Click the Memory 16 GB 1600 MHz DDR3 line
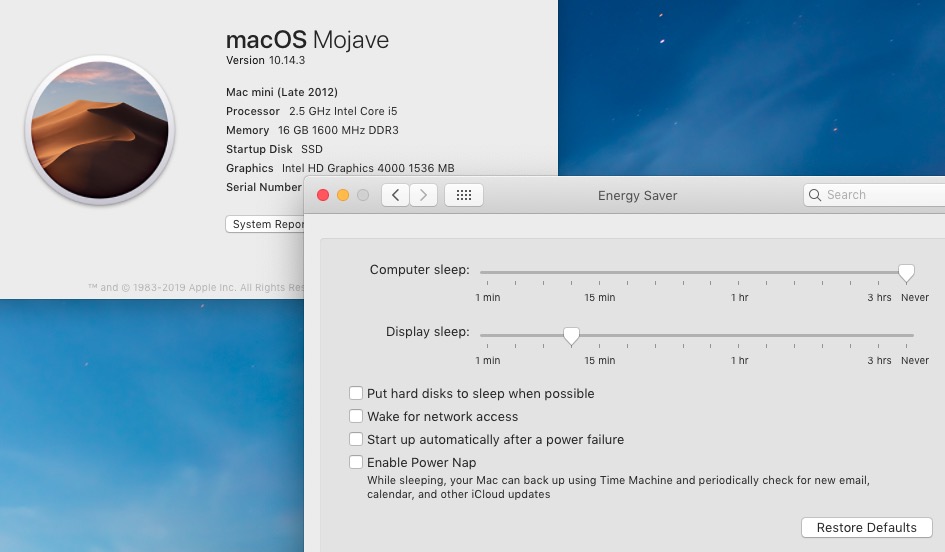Viewport: 945px width, 552px height. click(312, 130)
